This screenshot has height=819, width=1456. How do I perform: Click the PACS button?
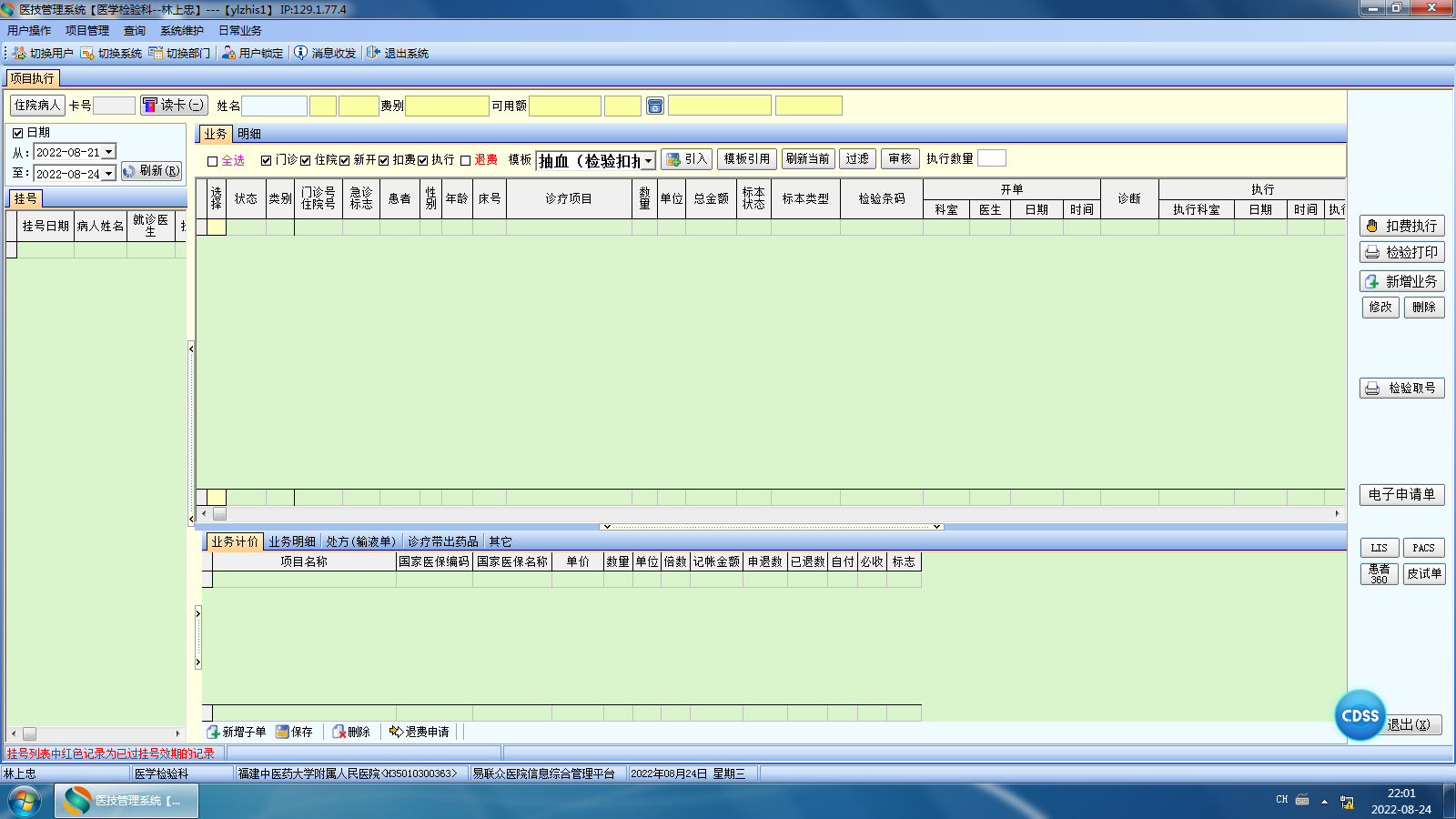coord(1423,548)
